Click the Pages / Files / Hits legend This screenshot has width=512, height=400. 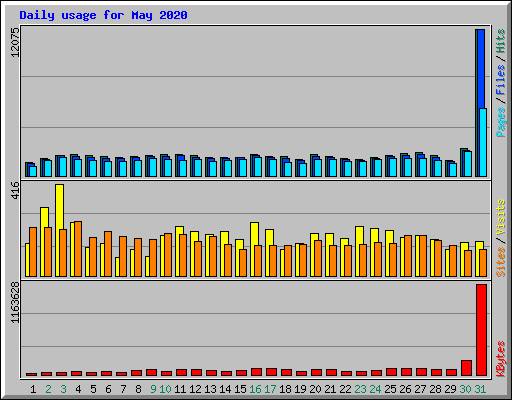(500, 83)
